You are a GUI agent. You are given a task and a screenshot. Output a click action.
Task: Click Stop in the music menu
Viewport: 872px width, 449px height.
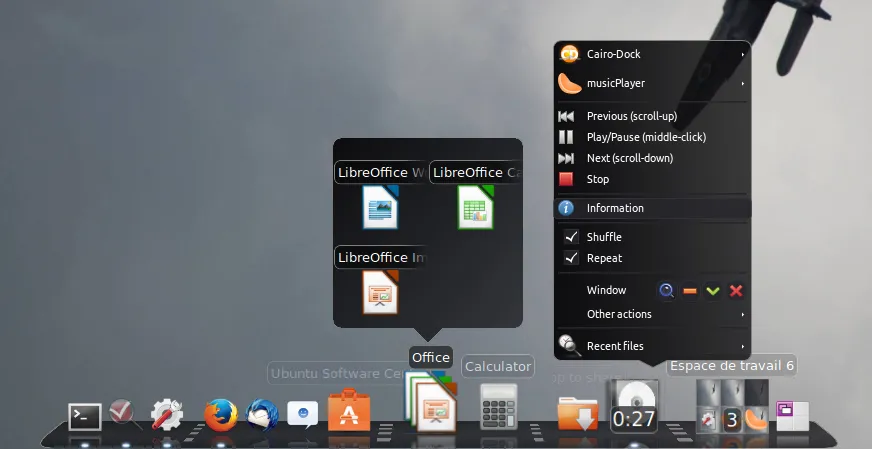[x=597, y=179]
